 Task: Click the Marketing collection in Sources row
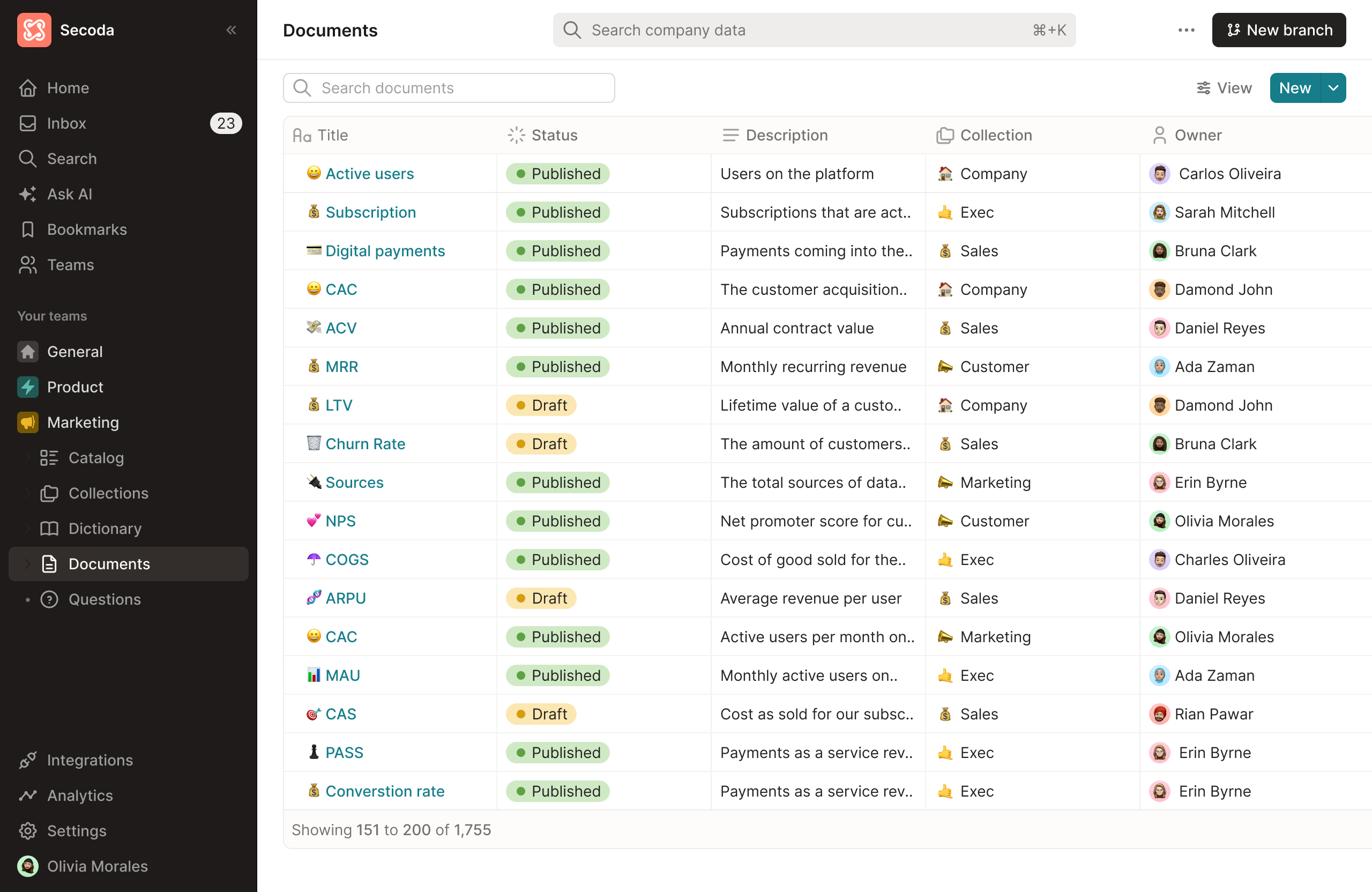coord(984,482)
